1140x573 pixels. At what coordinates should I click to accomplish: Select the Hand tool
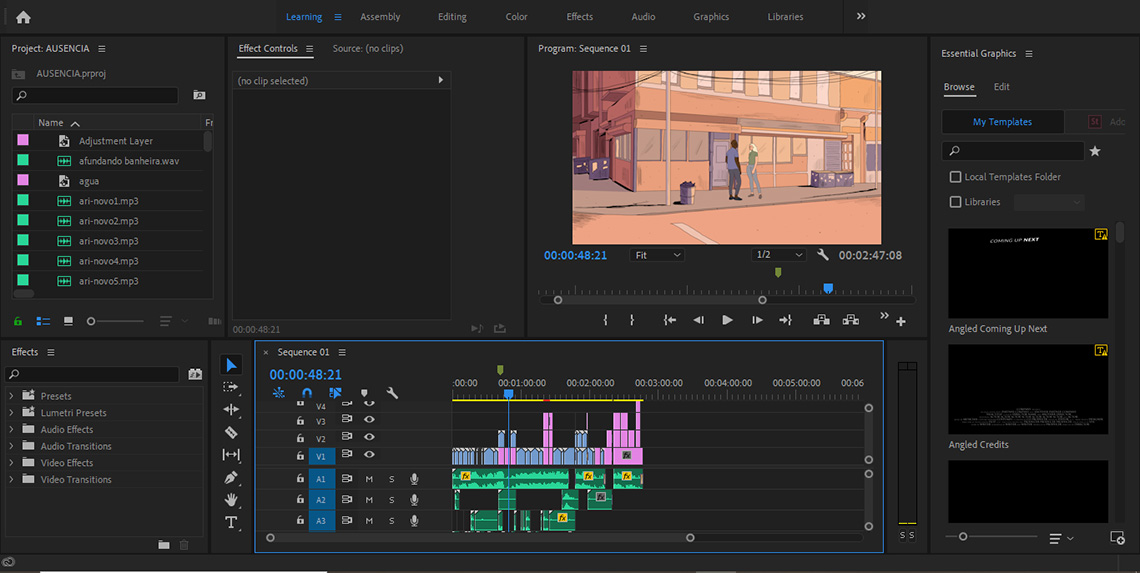pyautogui.click(x=231, y=499)
